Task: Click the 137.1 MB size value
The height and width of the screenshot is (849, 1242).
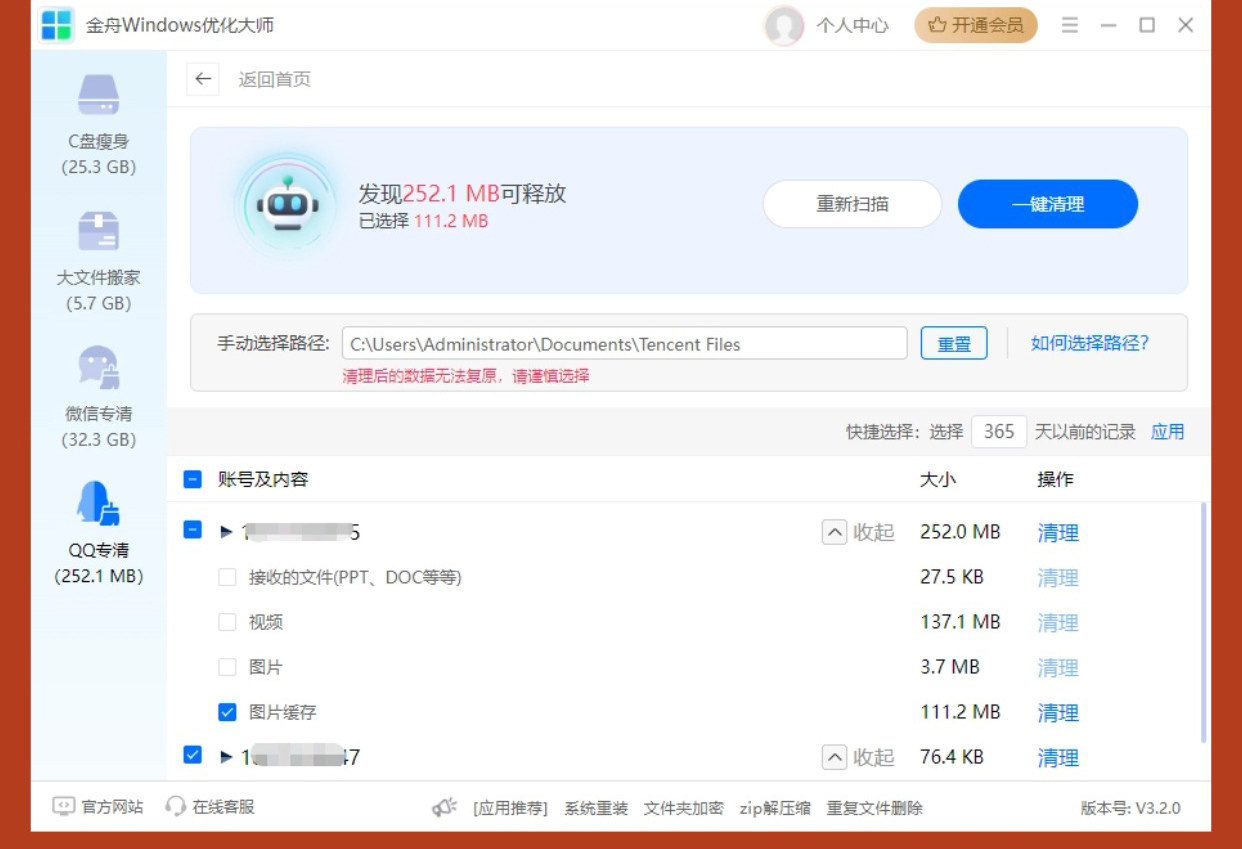Action: [x=960, y=622]
